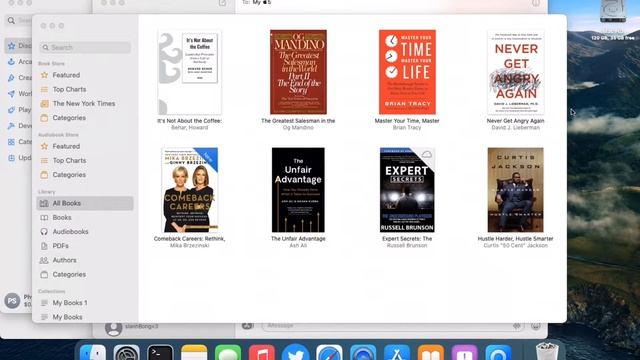This screenshot has width=640, height=360.
Task: Compose new message in Messages window
Action: click(222, 3)
